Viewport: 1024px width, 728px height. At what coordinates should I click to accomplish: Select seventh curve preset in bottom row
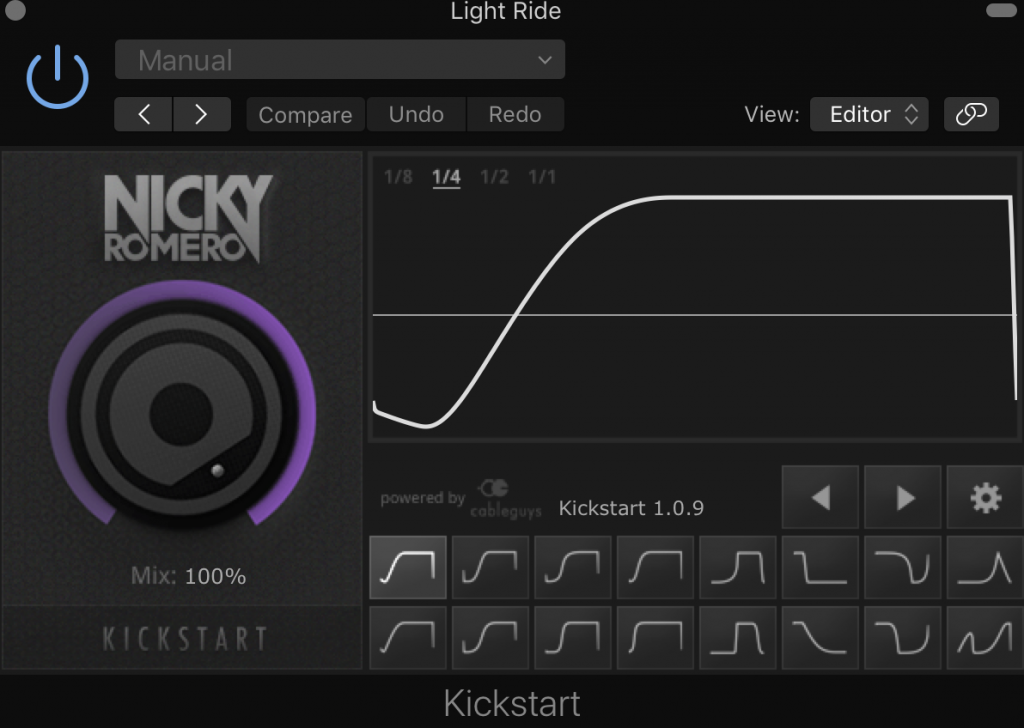pyautogui.click(x=903, y=637)
